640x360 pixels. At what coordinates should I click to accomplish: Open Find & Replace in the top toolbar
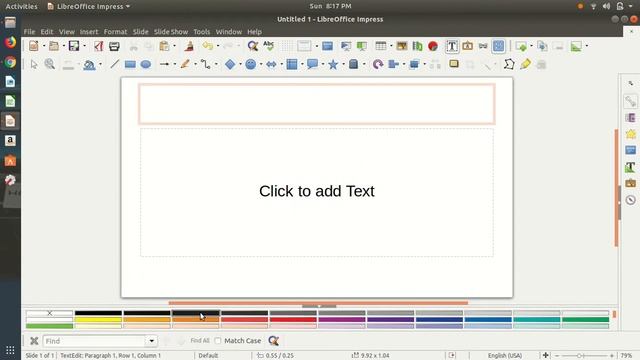point(253,46)
